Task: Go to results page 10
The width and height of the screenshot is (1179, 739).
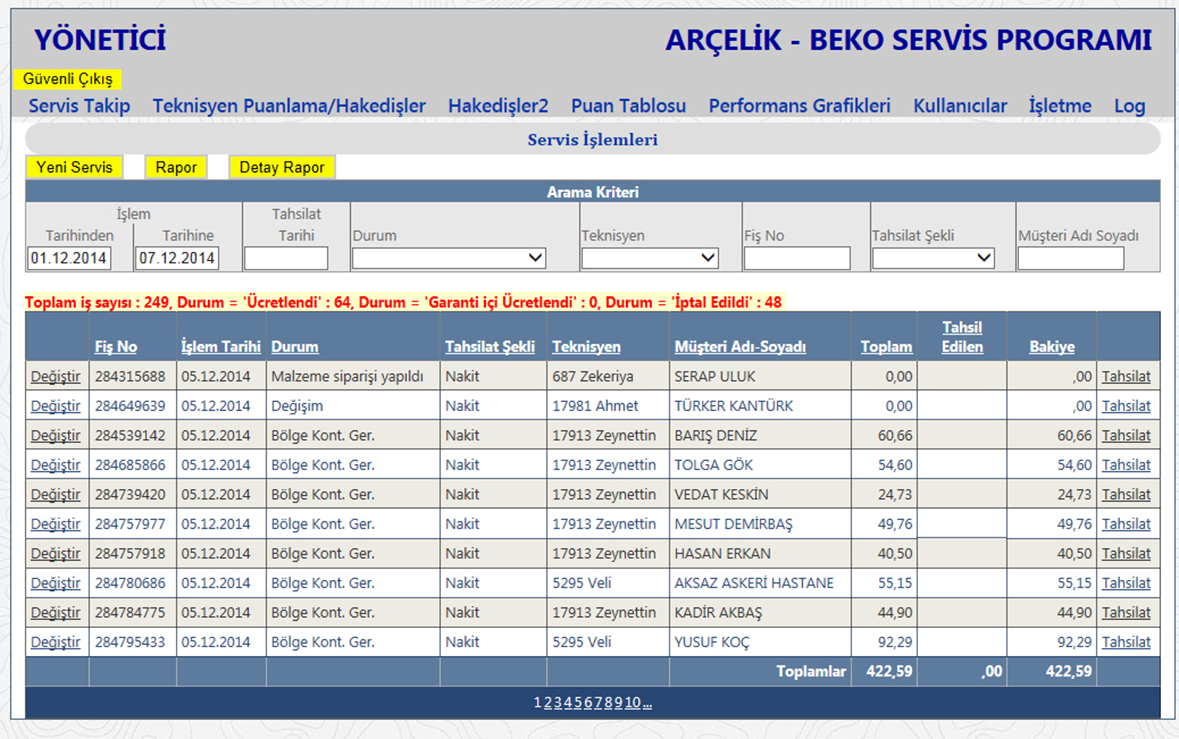Action: coord(632,703)
